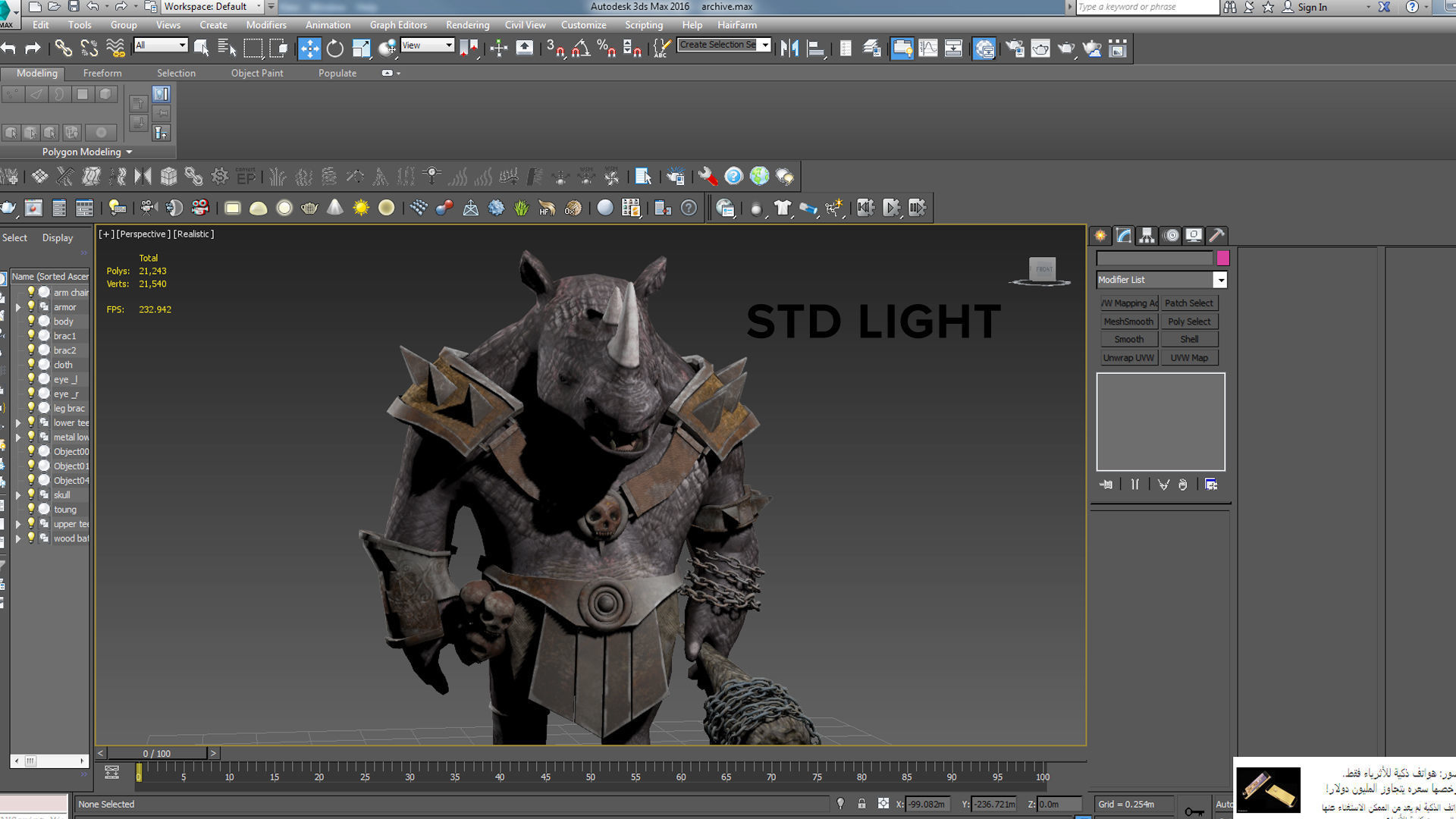The image size is (1456, 819).
Task: Click the Select and Link chain icon
Action: click(63, 49)
